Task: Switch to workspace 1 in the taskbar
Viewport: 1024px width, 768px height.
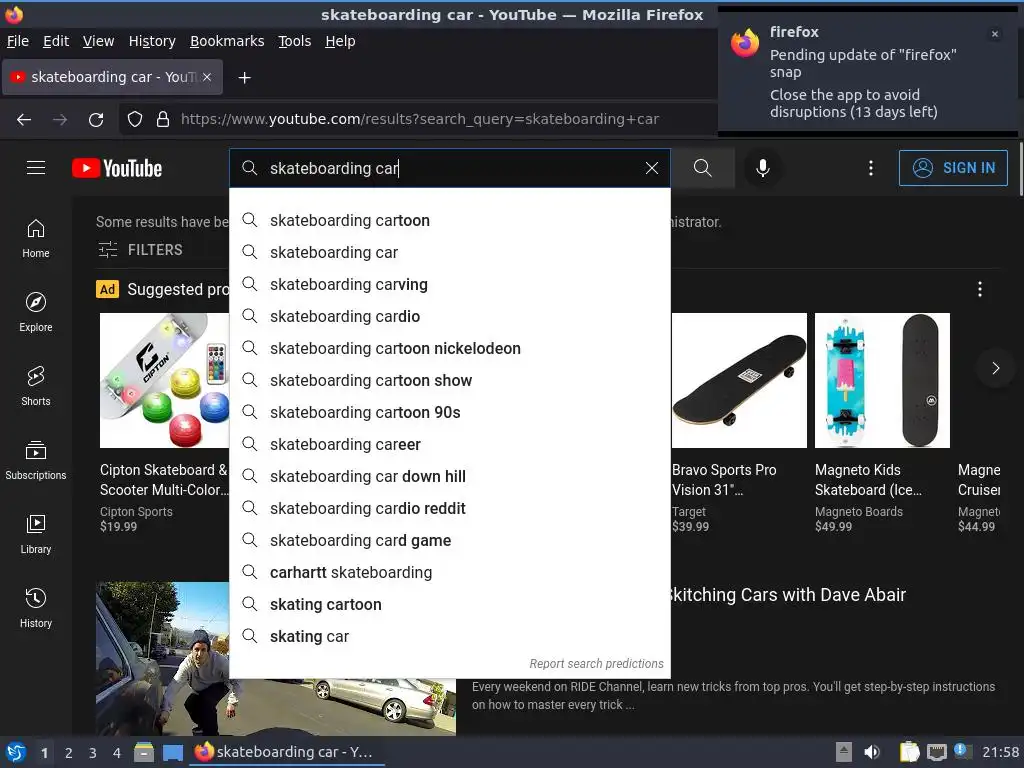Action: coord(44,753)
